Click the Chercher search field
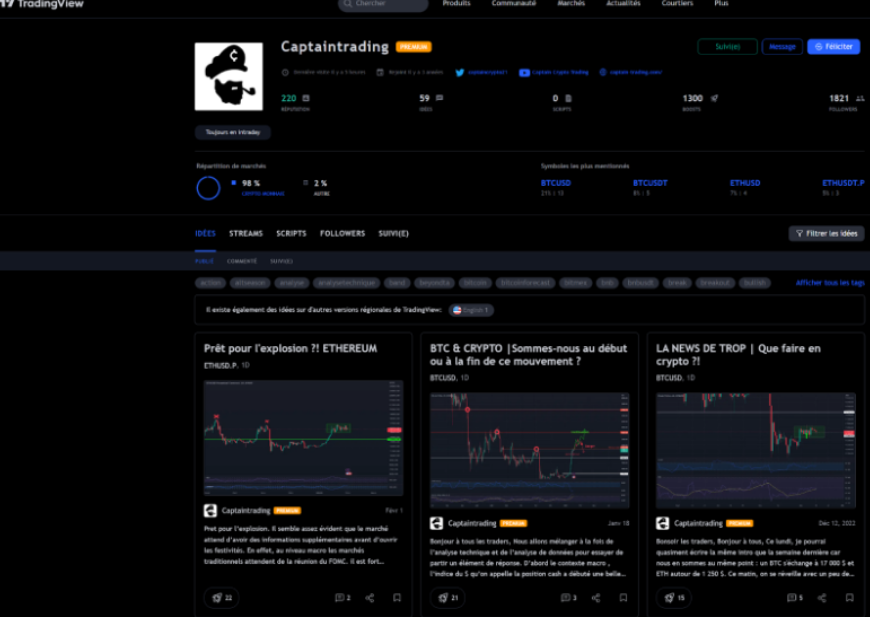 pos(384,4)
